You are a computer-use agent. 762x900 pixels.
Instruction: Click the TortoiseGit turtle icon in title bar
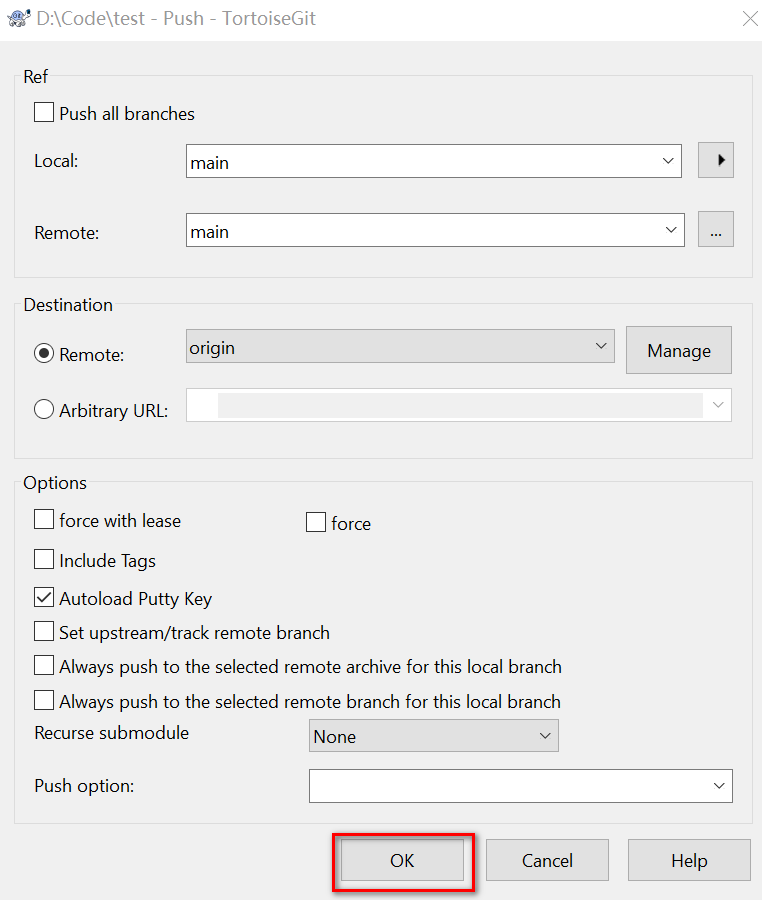(19, 18)
